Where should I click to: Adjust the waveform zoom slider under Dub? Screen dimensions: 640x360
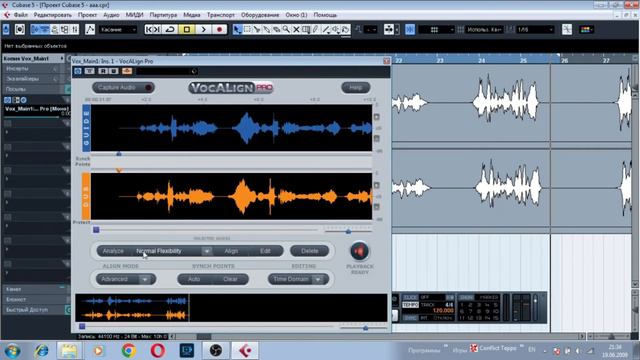(x=348, y=231)
